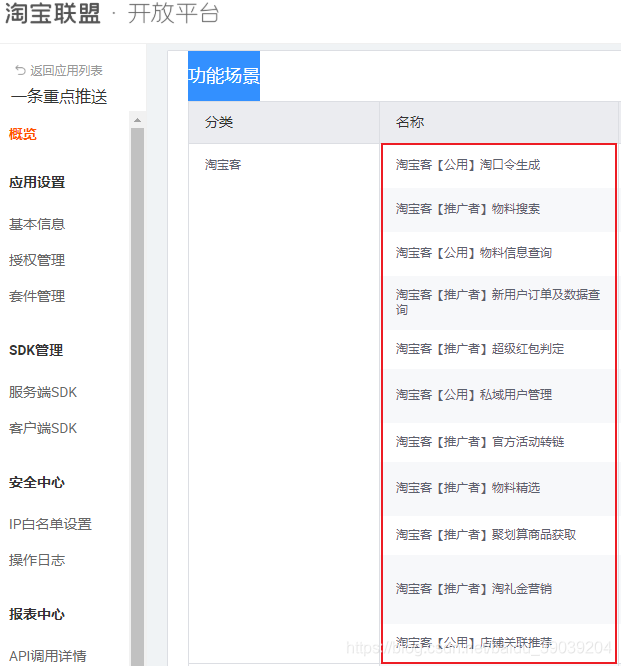Click the 报表中心 section heading
The width and height of the screenshot is (621, 666).
(37, 614)
